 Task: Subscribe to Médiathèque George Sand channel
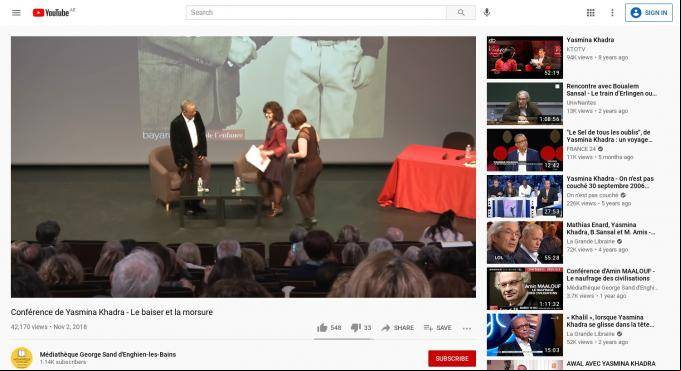pyautogui.click(x=452, y=358)
